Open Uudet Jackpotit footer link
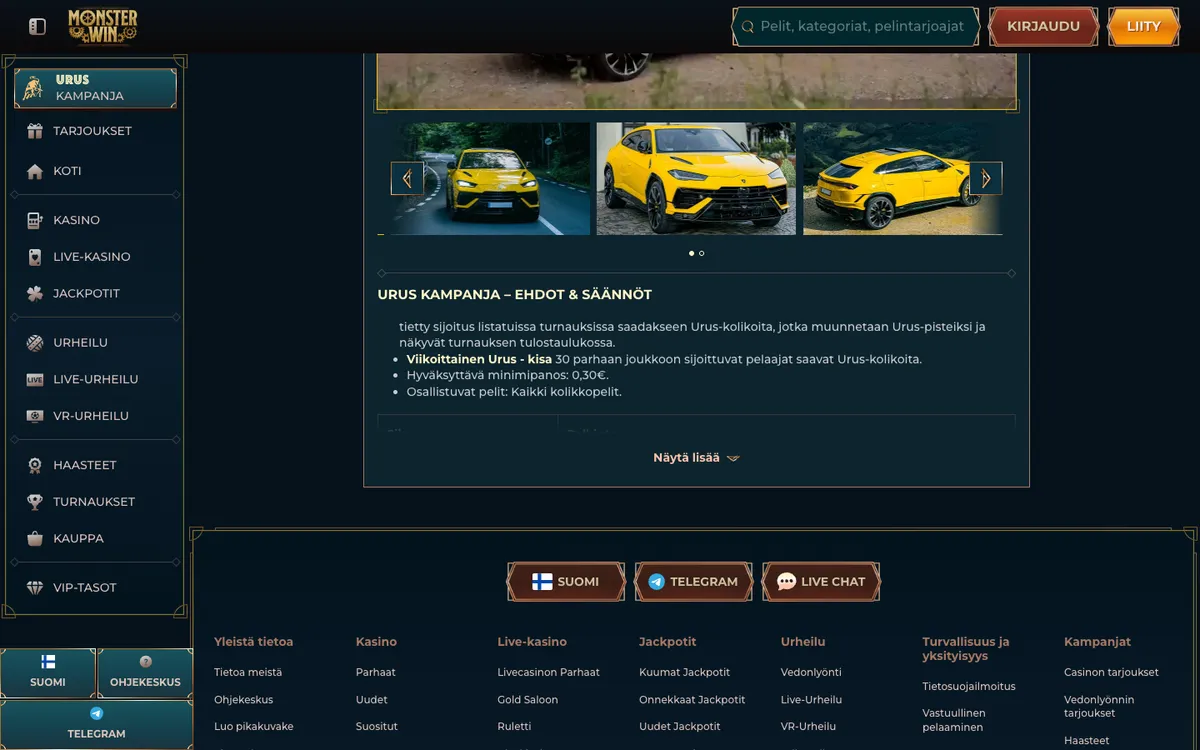1200x750 pixels. pos(680,727)
